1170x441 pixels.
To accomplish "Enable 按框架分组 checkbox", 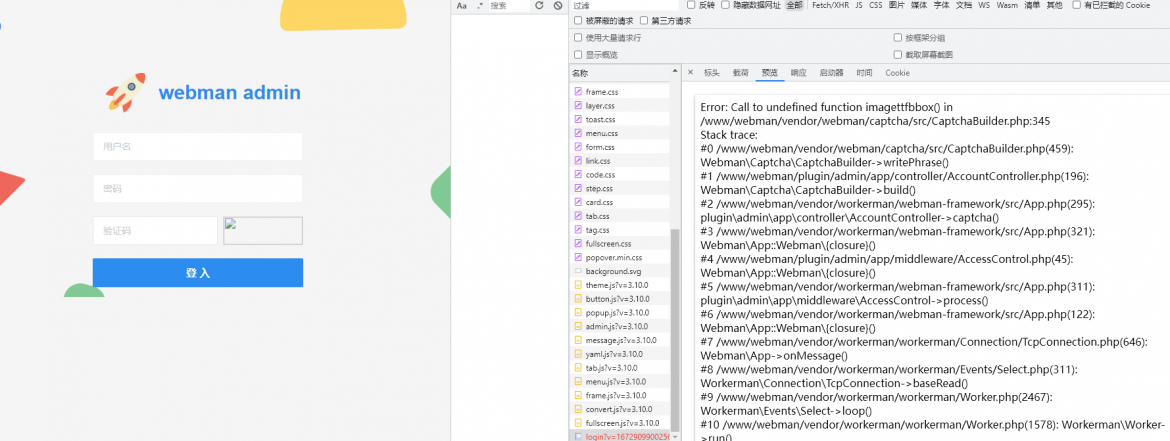I will [x=898, y=37].
